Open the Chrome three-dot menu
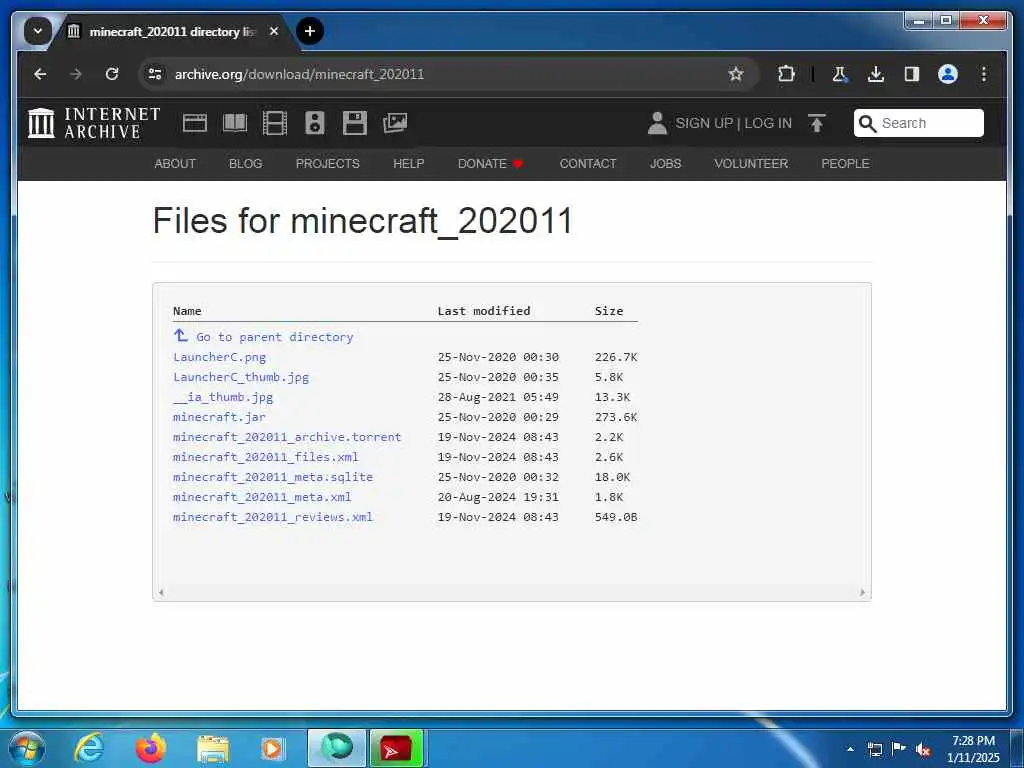Viewport: 1024px width, 768px height. (984, 74)
